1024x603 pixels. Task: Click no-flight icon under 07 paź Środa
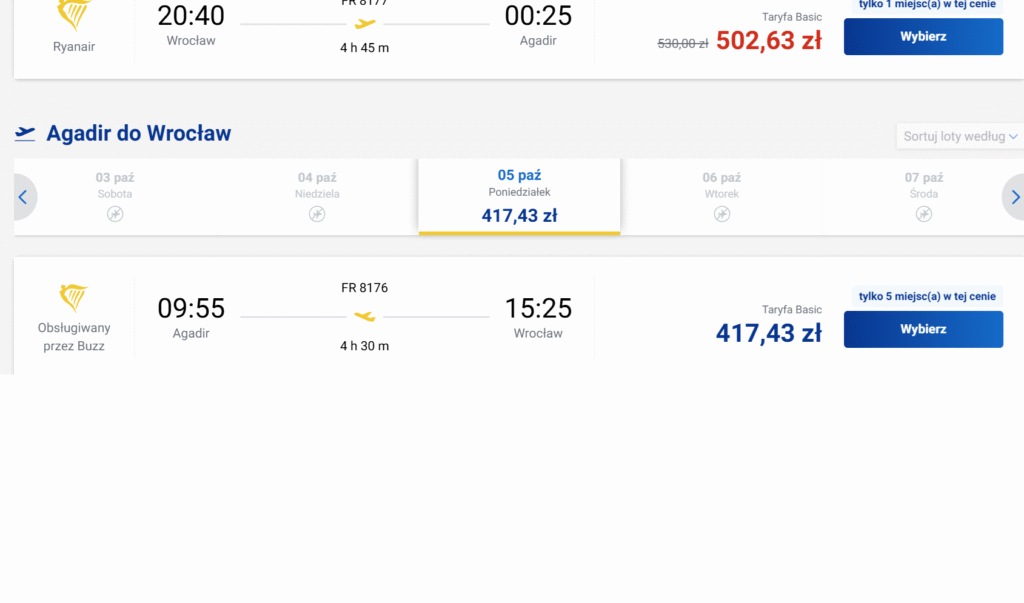[x=924, y=213]
